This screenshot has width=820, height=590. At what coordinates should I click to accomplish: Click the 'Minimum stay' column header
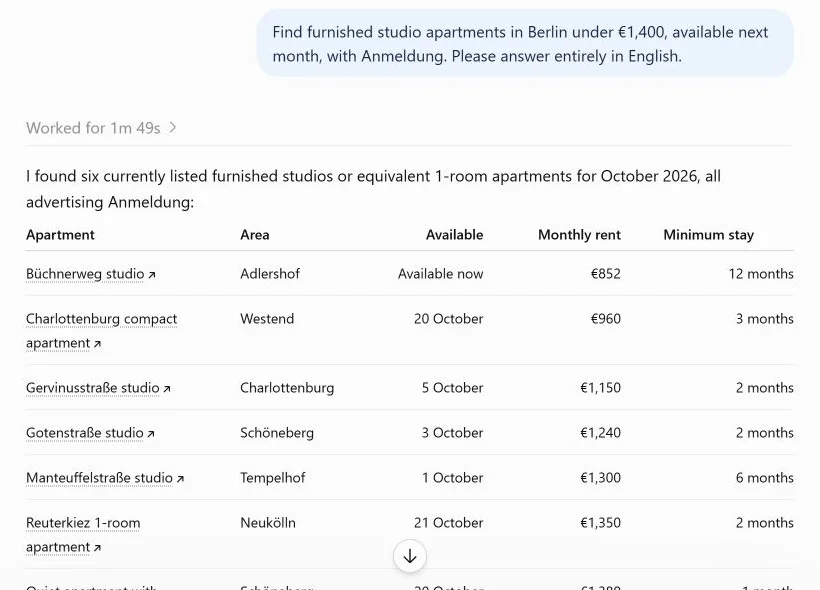[x=709, y=235]
